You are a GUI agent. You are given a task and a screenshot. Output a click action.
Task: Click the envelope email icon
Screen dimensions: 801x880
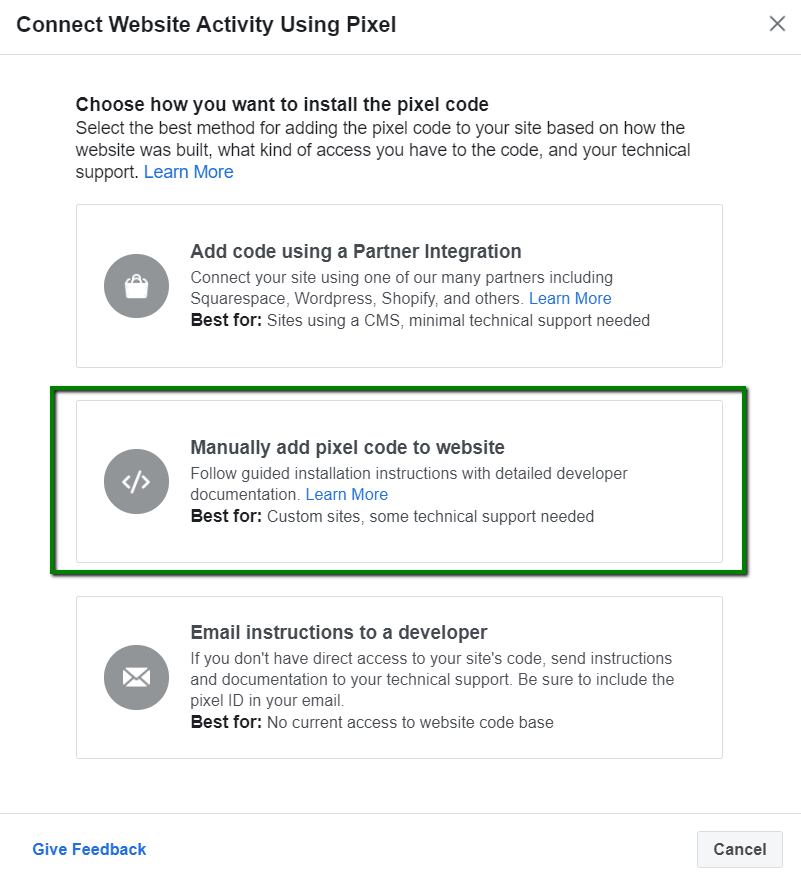point(136,677)
